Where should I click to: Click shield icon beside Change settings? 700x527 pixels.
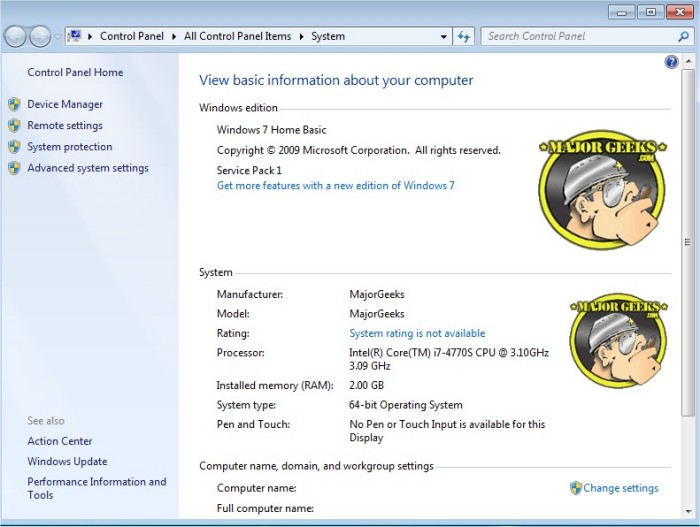tap(575, 488)
